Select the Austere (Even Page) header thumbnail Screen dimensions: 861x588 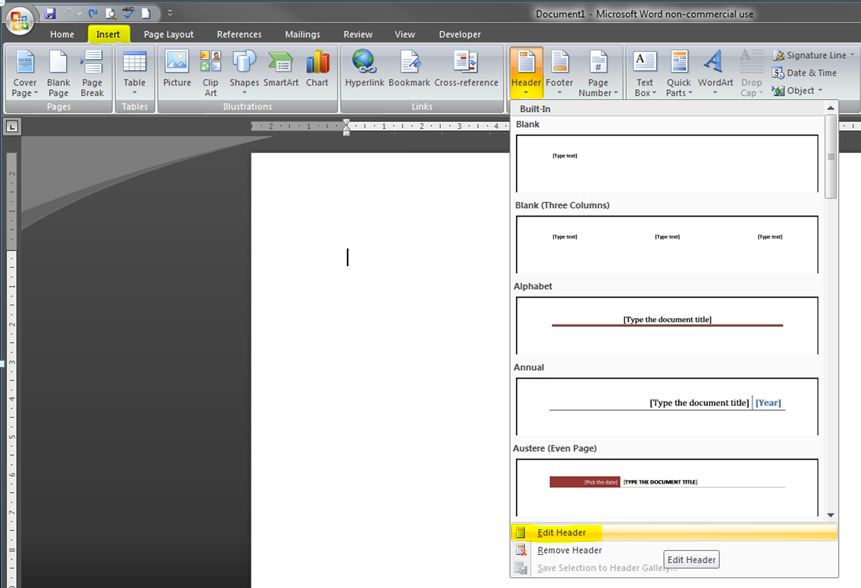(x=667, y=488)
